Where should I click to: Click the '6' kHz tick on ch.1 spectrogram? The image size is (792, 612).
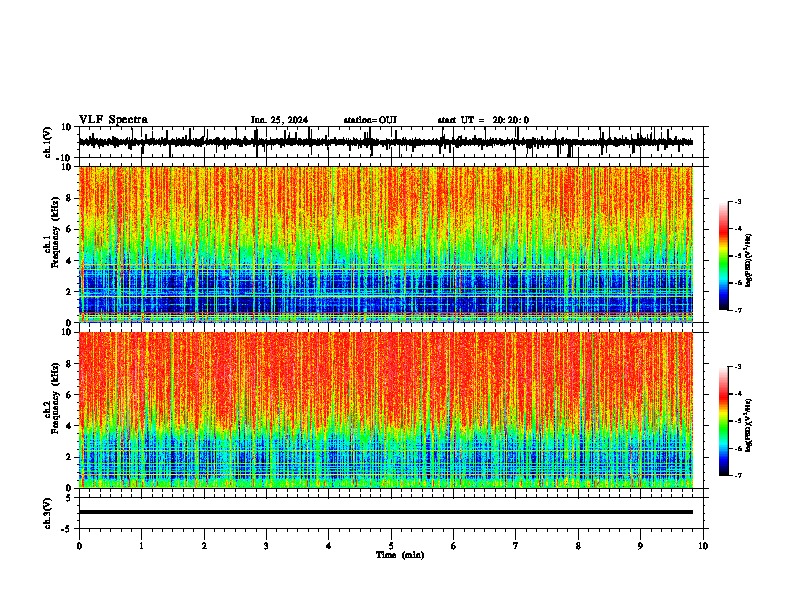pyautogui.click(x=70, y=230)
